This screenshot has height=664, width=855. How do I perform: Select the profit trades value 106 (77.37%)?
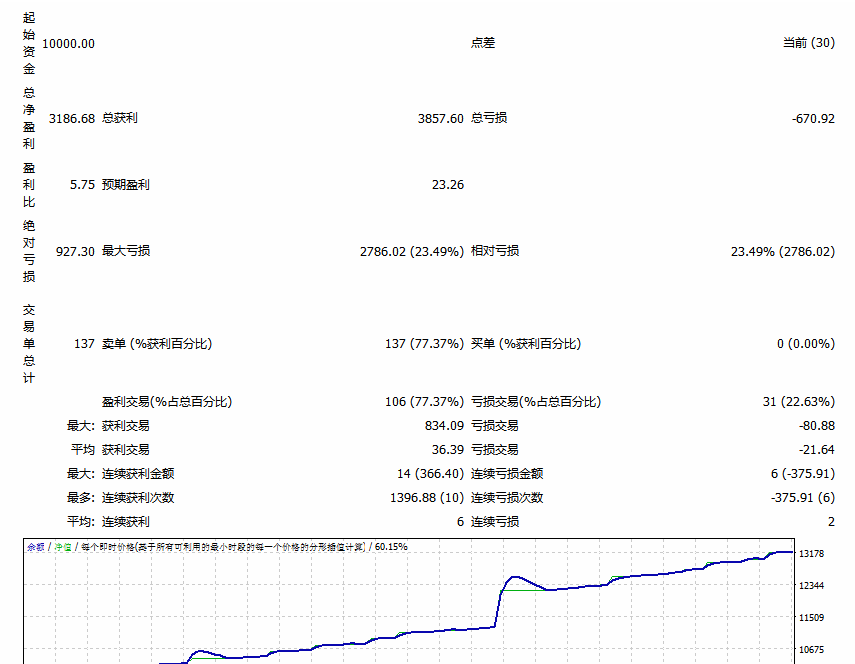coord(424,402)
